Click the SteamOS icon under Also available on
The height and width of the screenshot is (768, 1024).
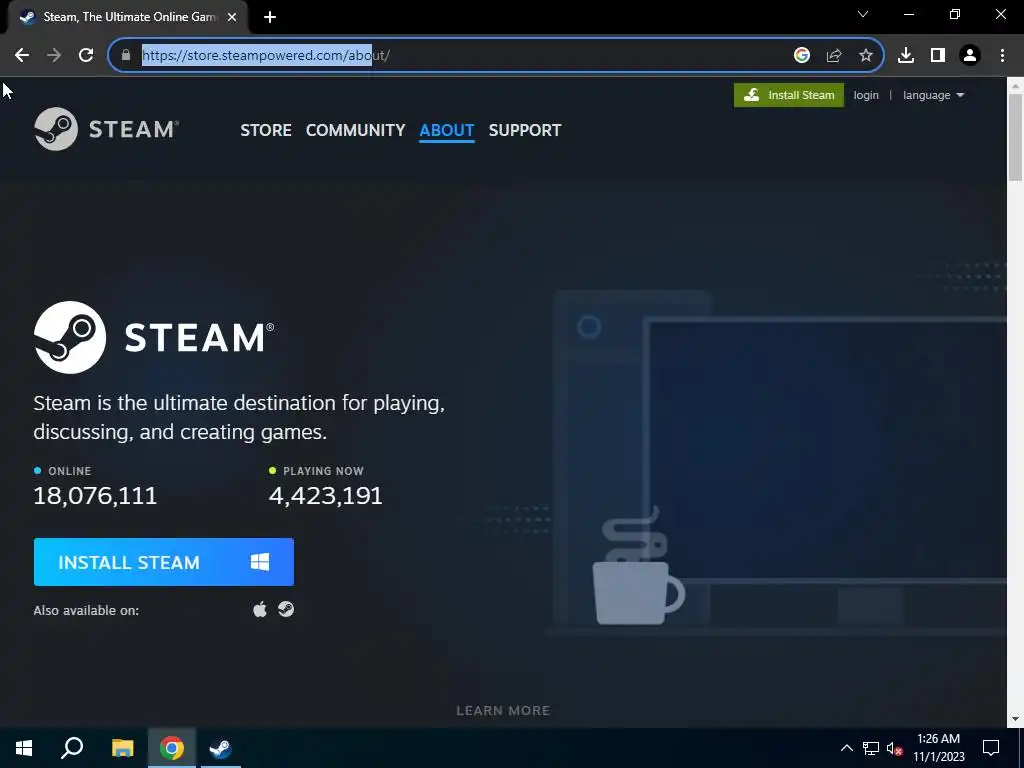(286, 609)
